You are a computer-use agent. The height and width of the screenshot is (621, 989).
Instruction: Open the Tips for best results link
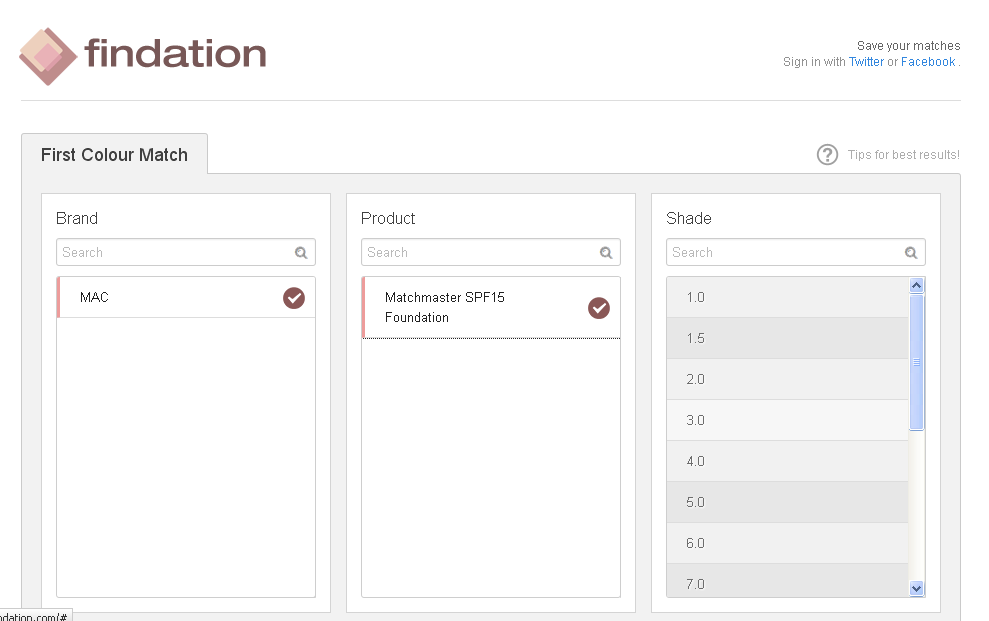pos(903,155)
